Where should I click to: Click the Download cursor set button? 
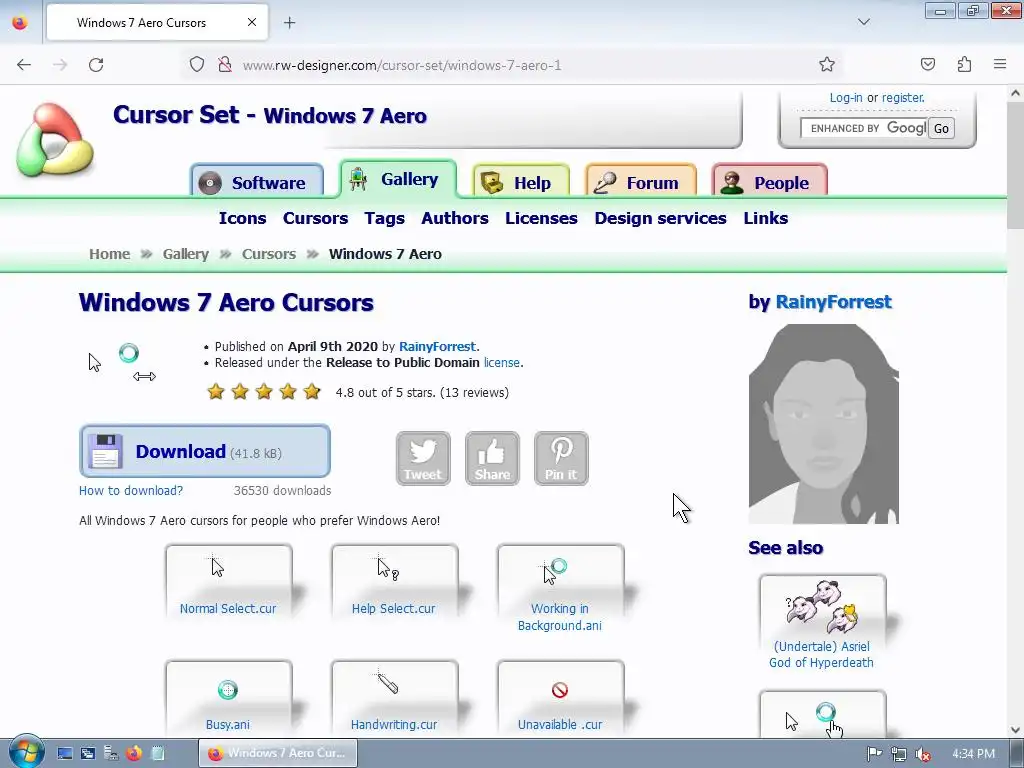pyautogui.click(x=205, y=451)
